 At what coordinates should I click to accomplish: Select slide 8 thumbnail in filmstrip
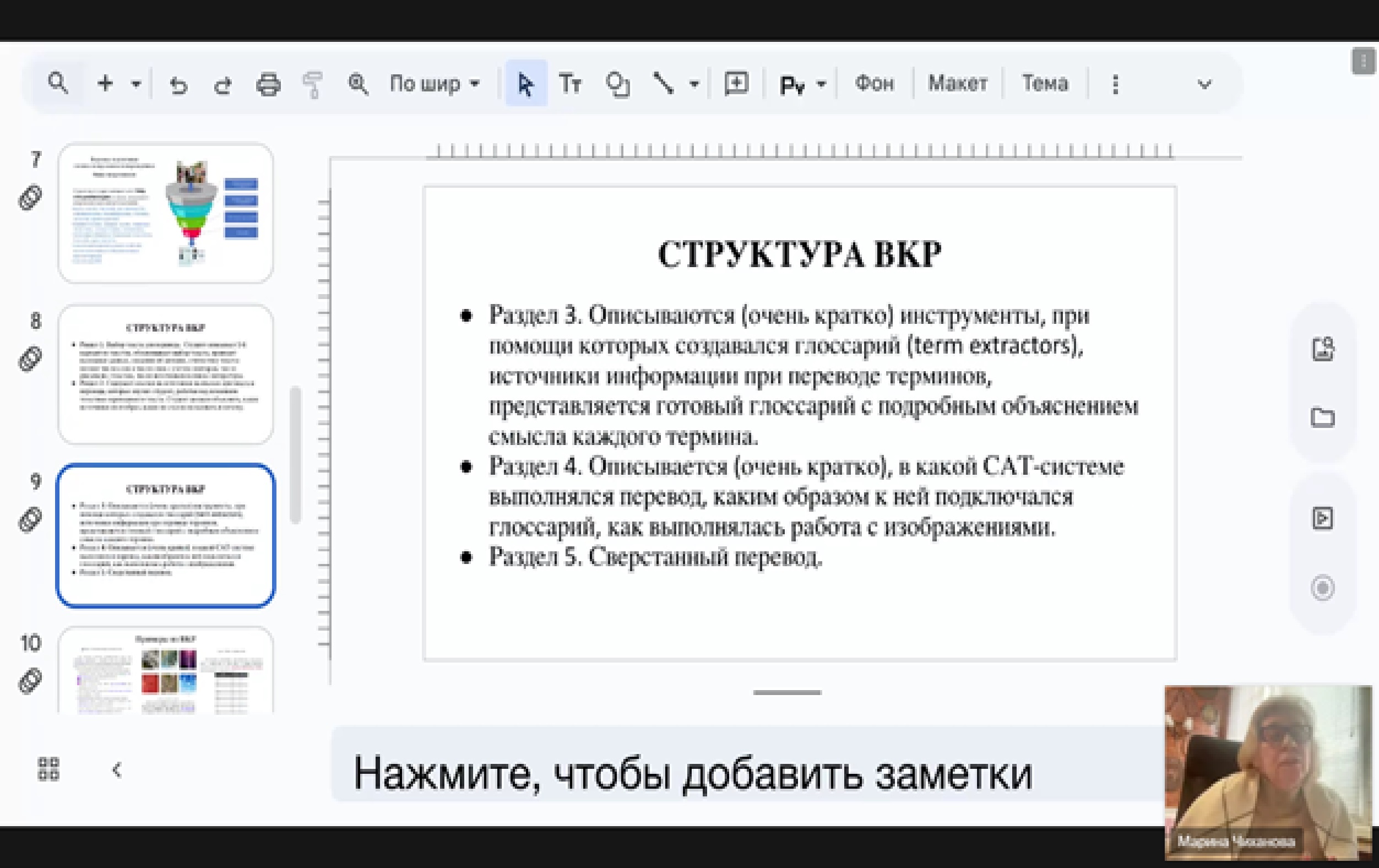tap(166, 374)
